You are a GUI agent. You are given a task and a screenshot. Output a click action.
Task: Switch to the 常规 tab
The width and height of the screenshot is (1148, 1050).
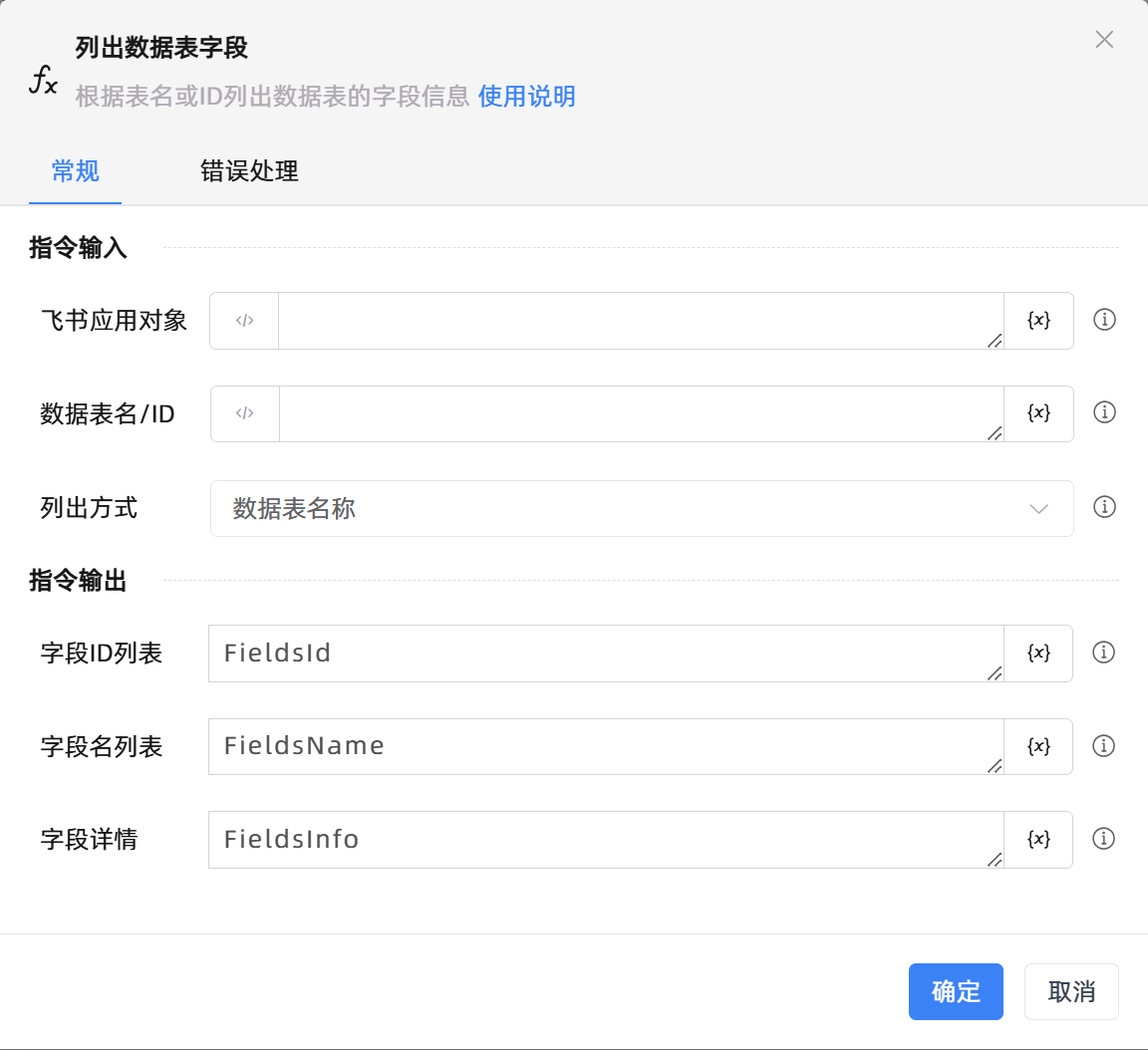pyautogui.click(x=76, y=171)
